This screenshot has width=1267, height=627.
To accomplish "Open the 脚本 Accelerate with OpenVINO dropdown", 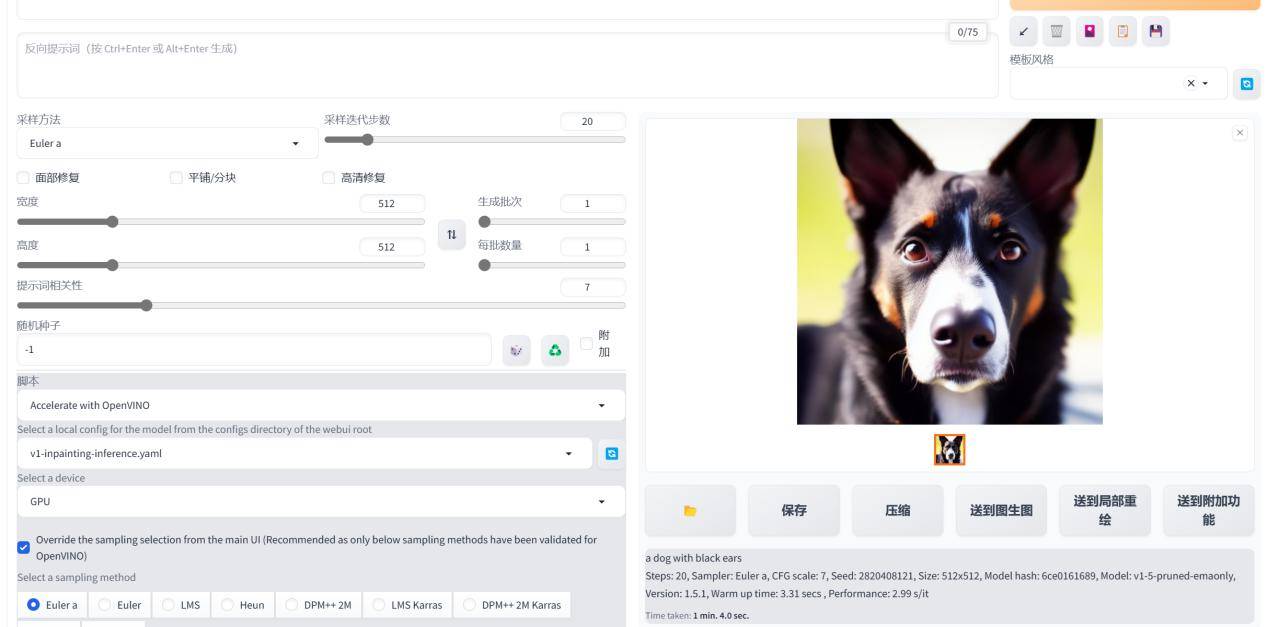I will point(321,405).
